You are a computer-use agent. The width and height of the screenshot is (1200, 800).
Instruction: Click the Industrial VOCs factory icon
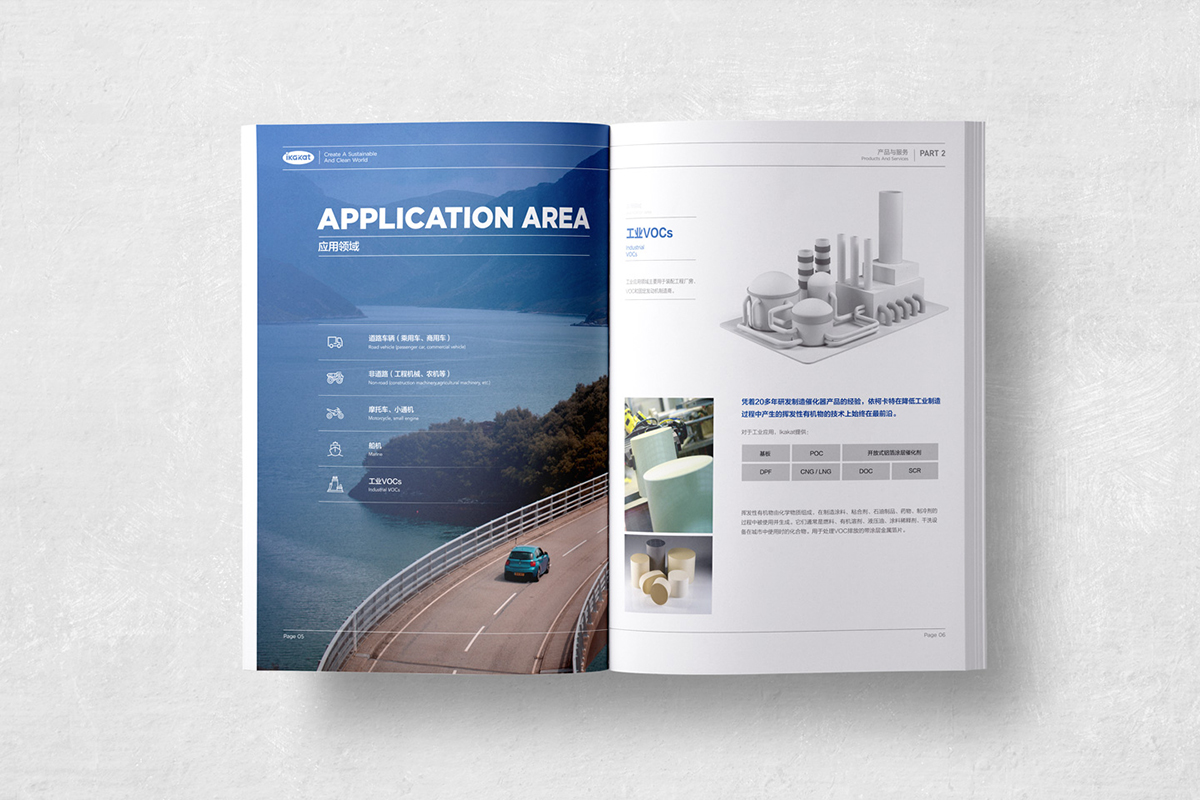(x=335, y=485)
